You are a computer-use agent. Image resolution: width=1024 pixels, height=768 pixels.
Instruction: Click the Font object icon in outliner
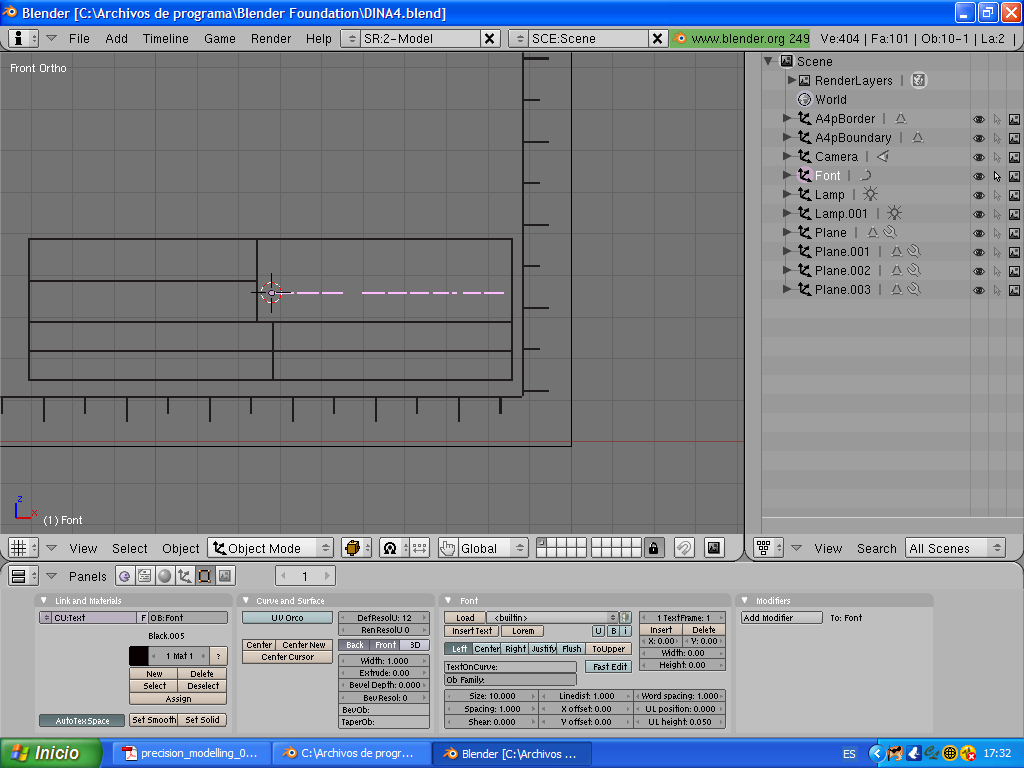tap(805, 175)
